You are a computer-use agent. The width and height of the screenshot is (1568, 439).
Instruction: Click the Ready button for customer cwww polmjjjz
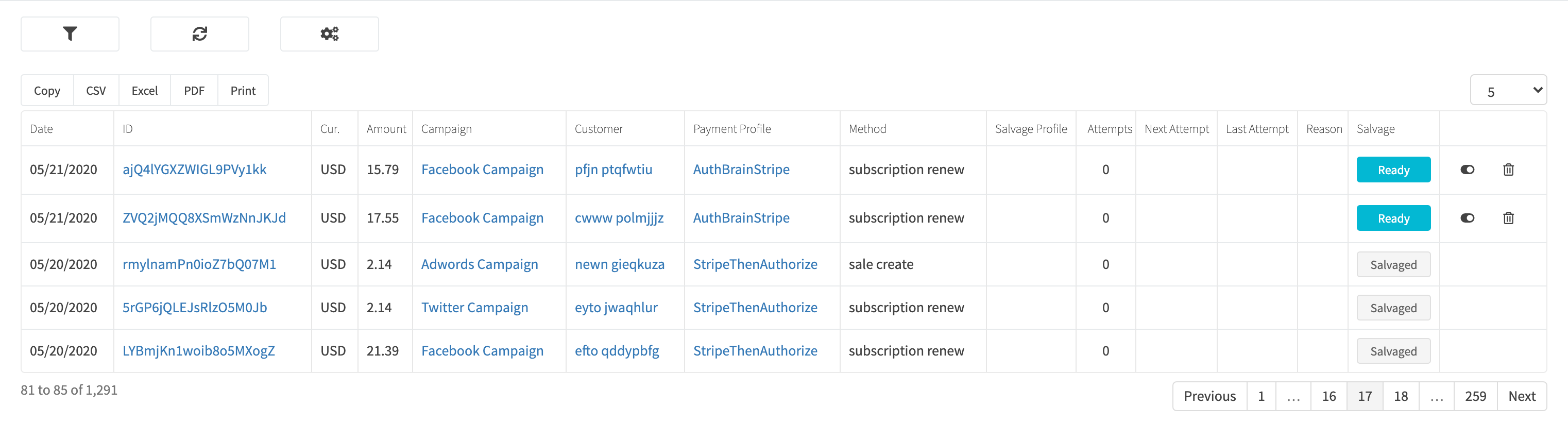coord(1393,218)
